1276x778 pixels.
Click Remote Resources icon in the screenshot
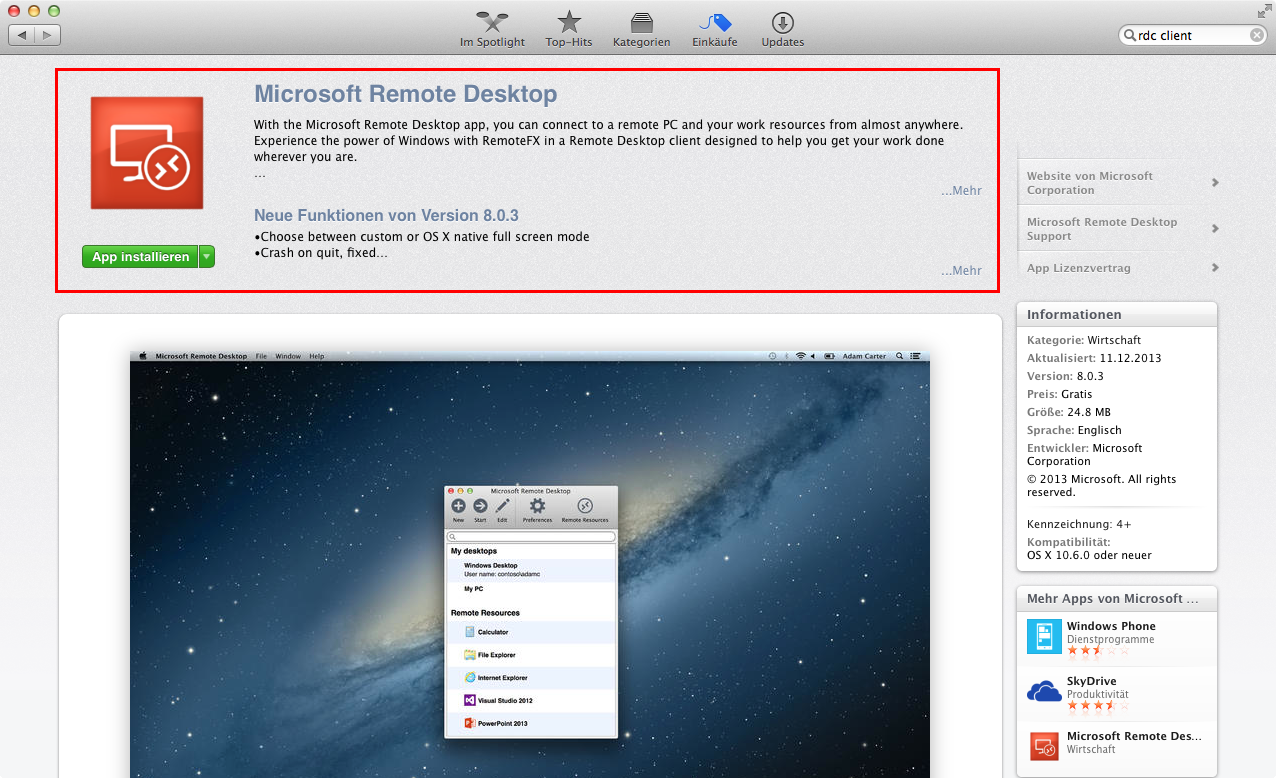(x=585, y=510)
